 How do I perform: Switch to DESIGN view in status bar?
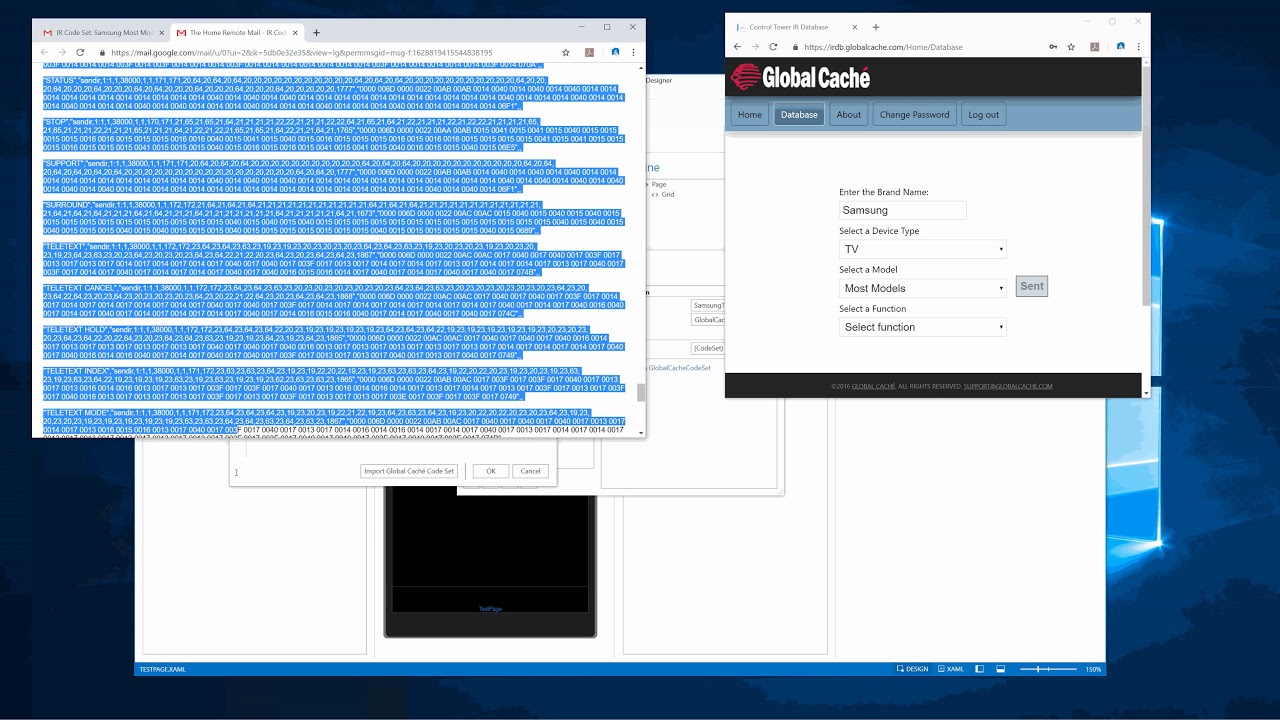(x=912, y=669)
